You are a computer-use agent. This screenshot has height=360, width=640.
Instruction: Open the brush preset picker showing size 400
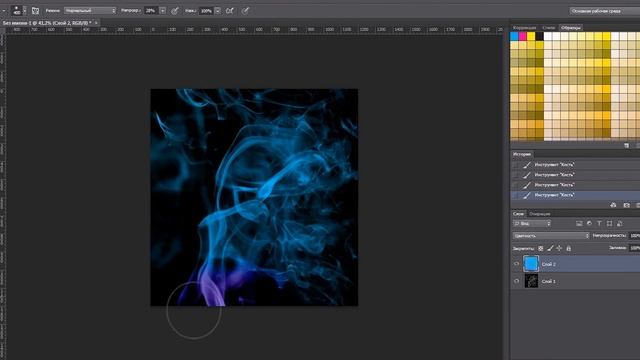[19, 10]
